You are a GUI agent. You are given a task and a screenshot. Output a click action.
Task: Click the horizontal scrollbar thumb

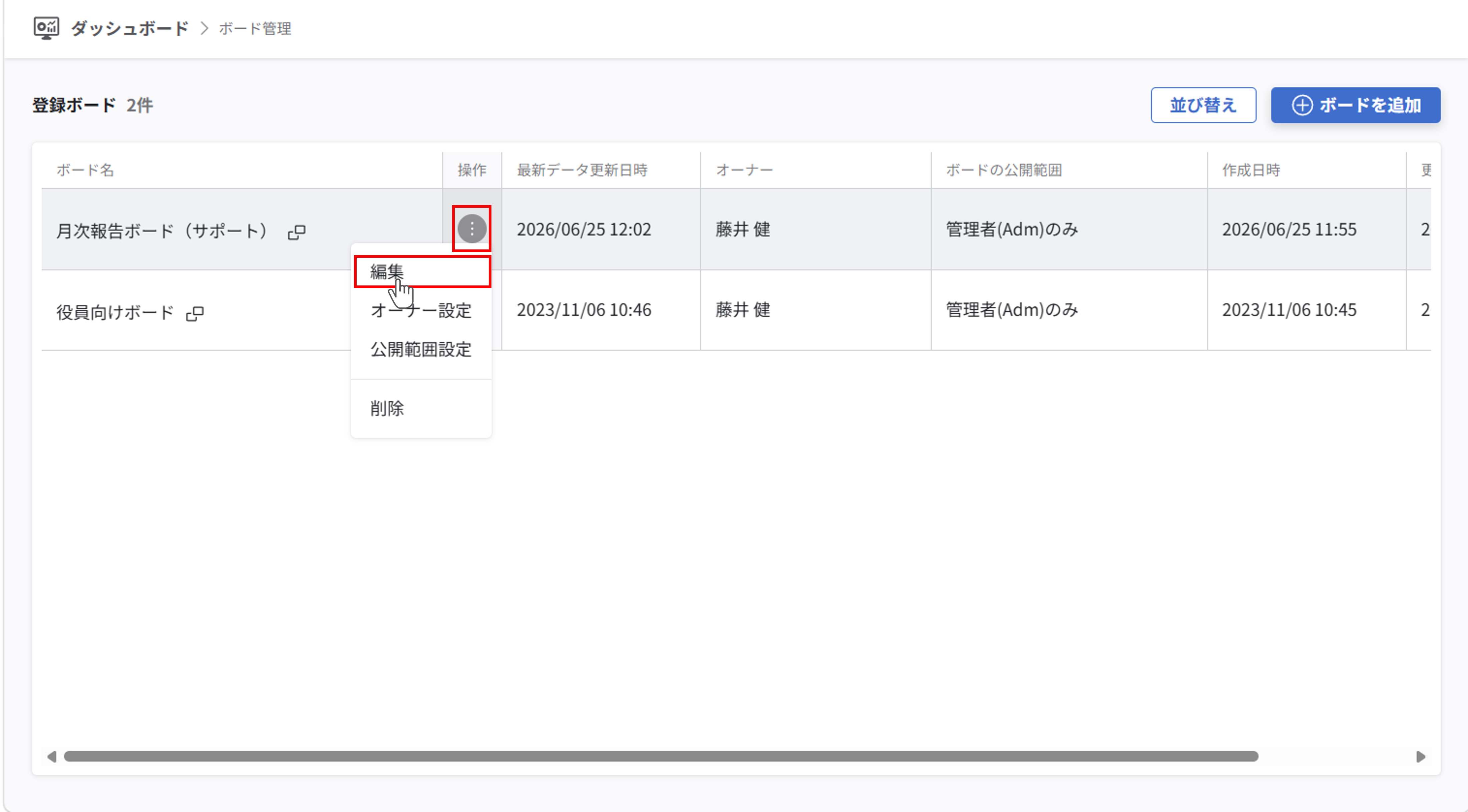[661, 756]
